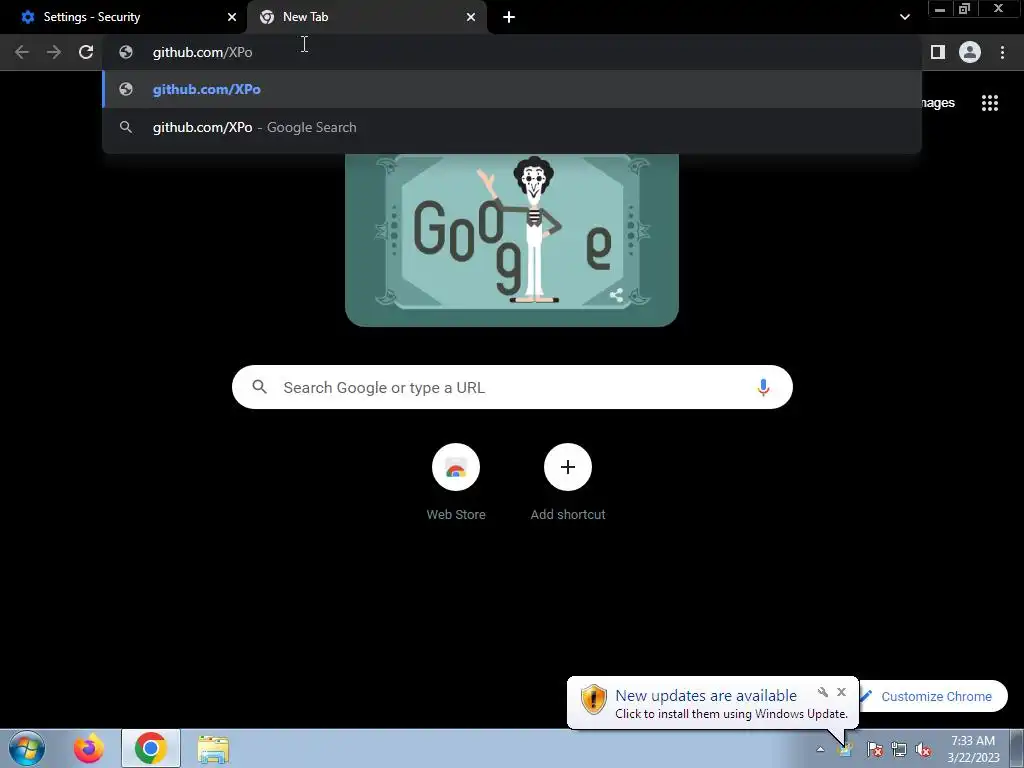Click the globe icon in the address bar

pyautogui.click(x=126, y=52)
